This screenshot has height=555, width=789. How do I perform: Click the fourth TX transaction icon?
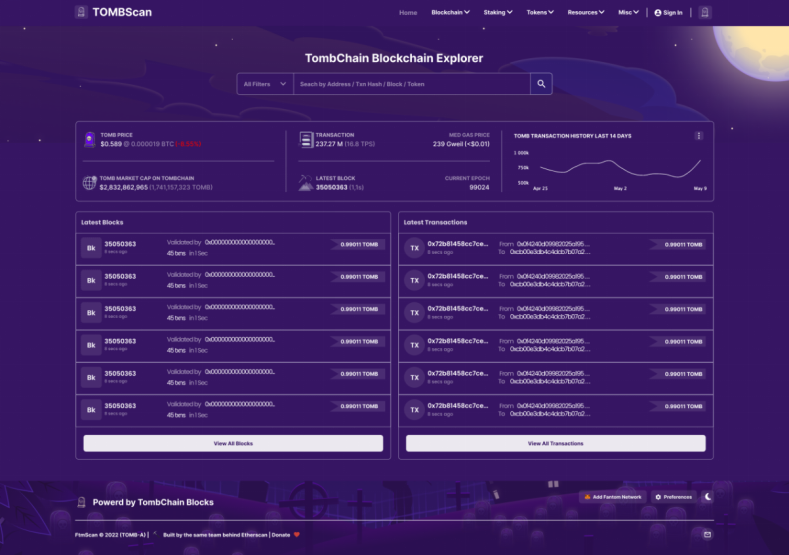pyautogui.click(x=415, y=345)
